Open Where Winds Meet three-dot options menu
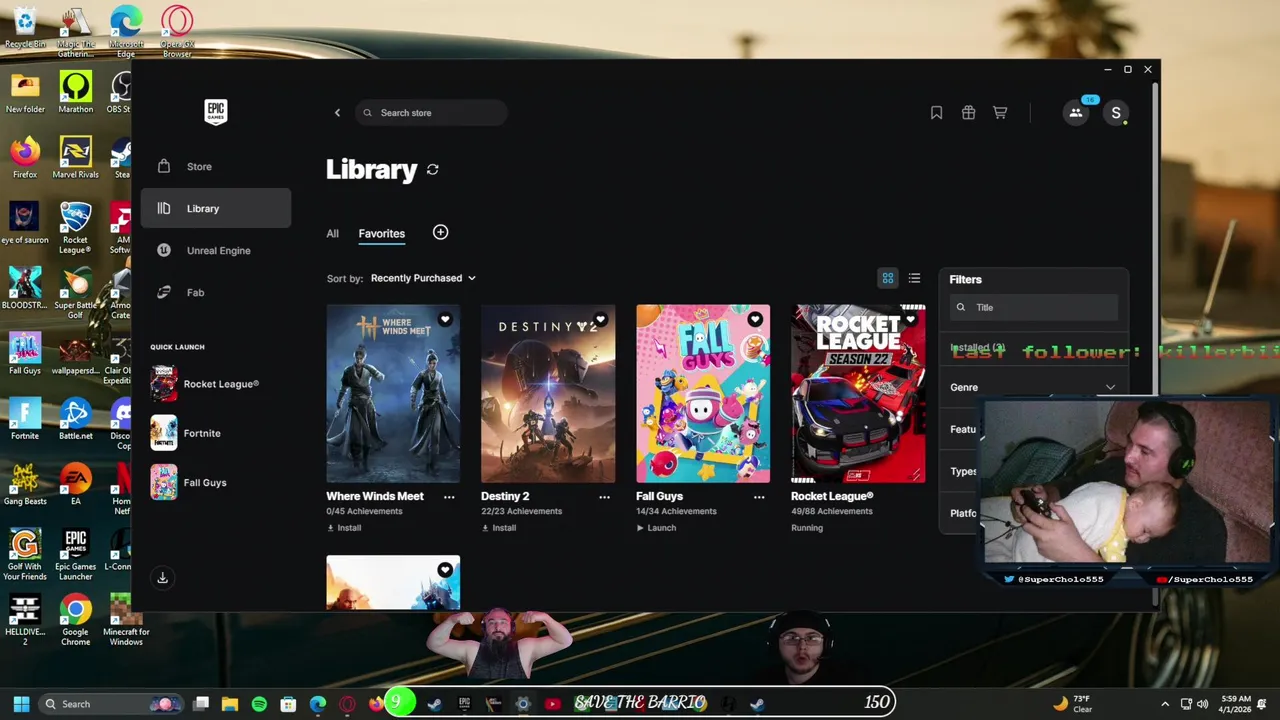The image size is (1280, 720). (449, 497)
